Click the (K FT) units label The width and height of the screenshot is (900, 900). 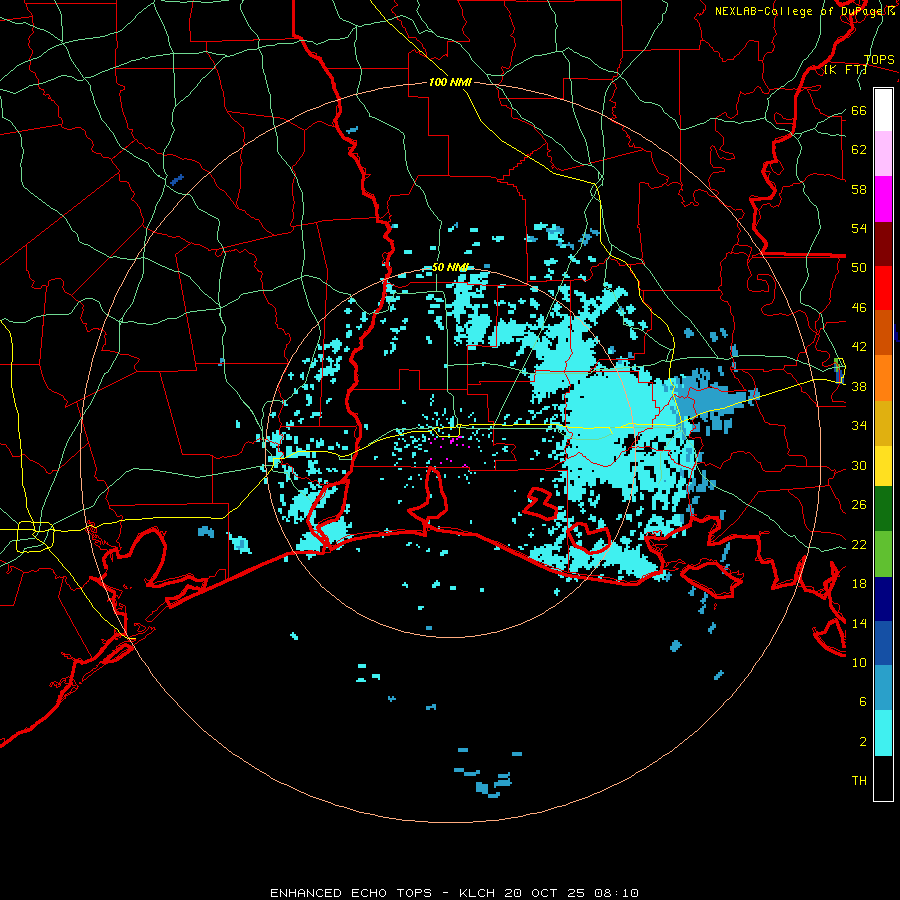(845, 69)
